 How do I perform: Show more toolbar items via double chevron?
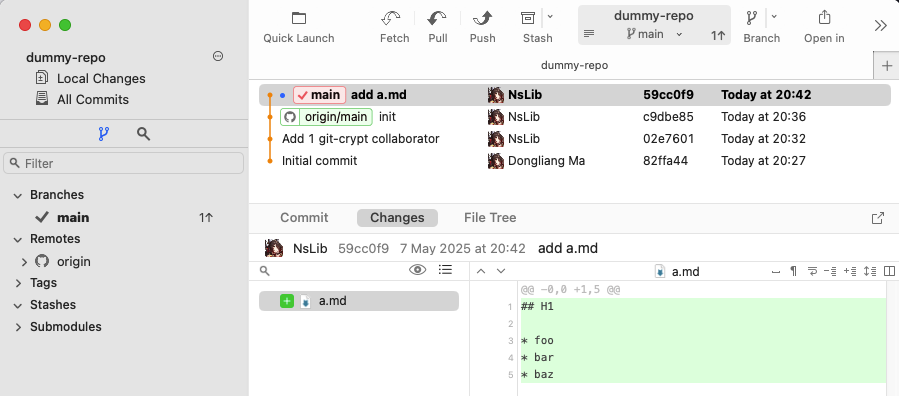(881, 26)
